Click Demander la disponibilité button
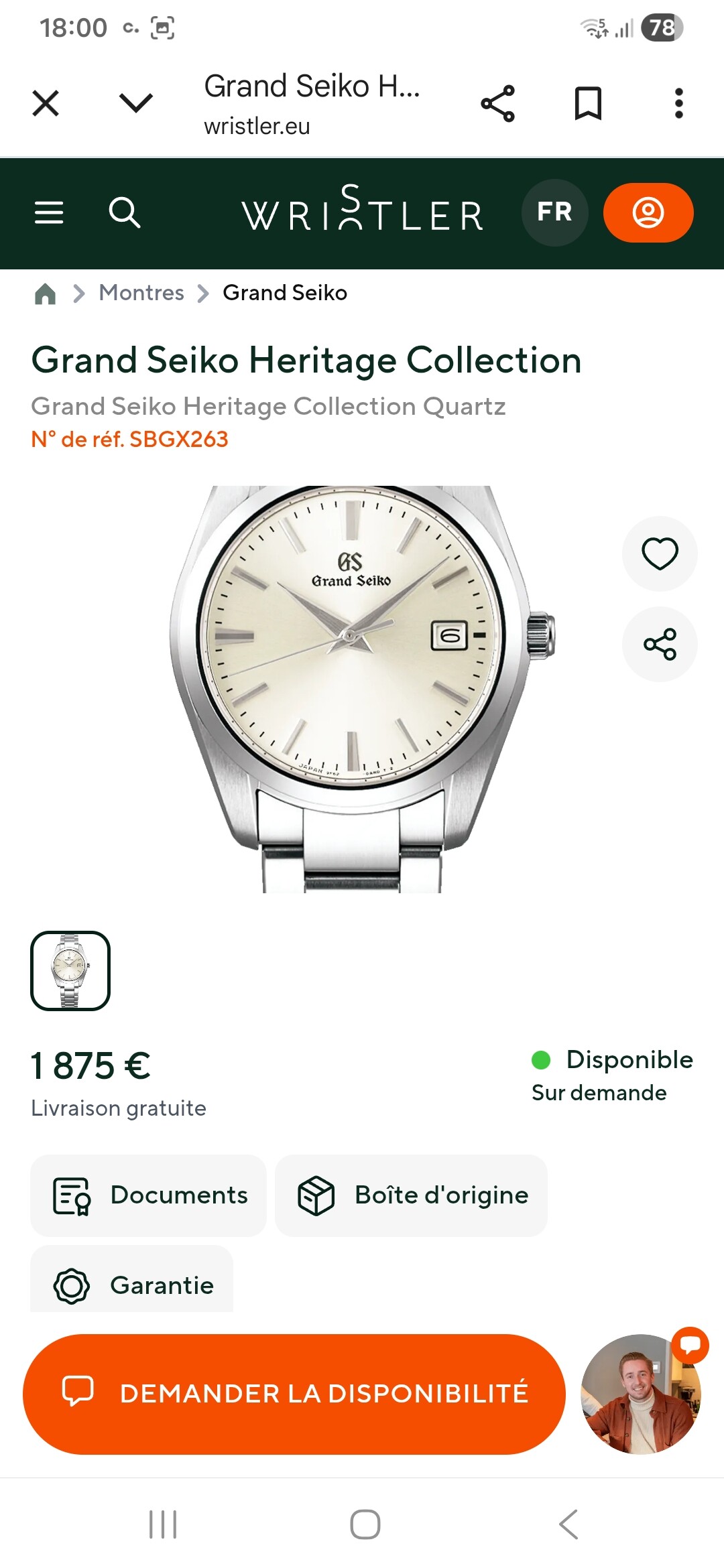Viewport: 724px width, 1568px height. [x=294, y=1394]
